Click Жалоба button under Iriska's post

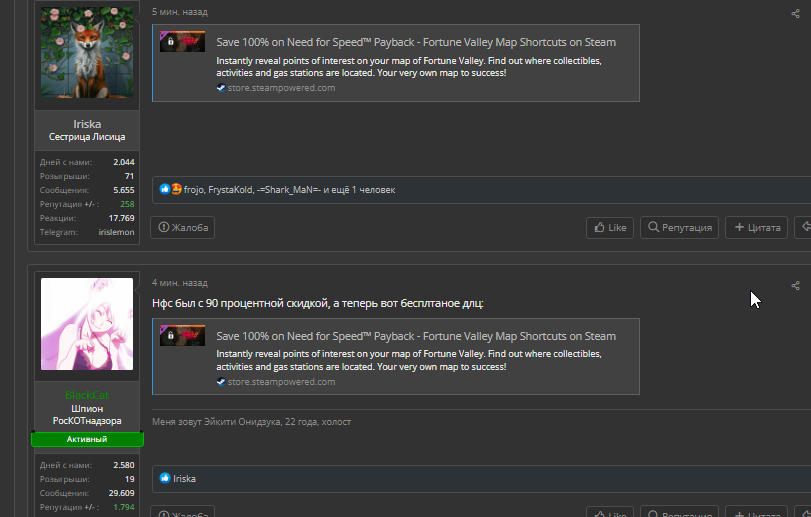pyautogui.click(x=183, y=227)
